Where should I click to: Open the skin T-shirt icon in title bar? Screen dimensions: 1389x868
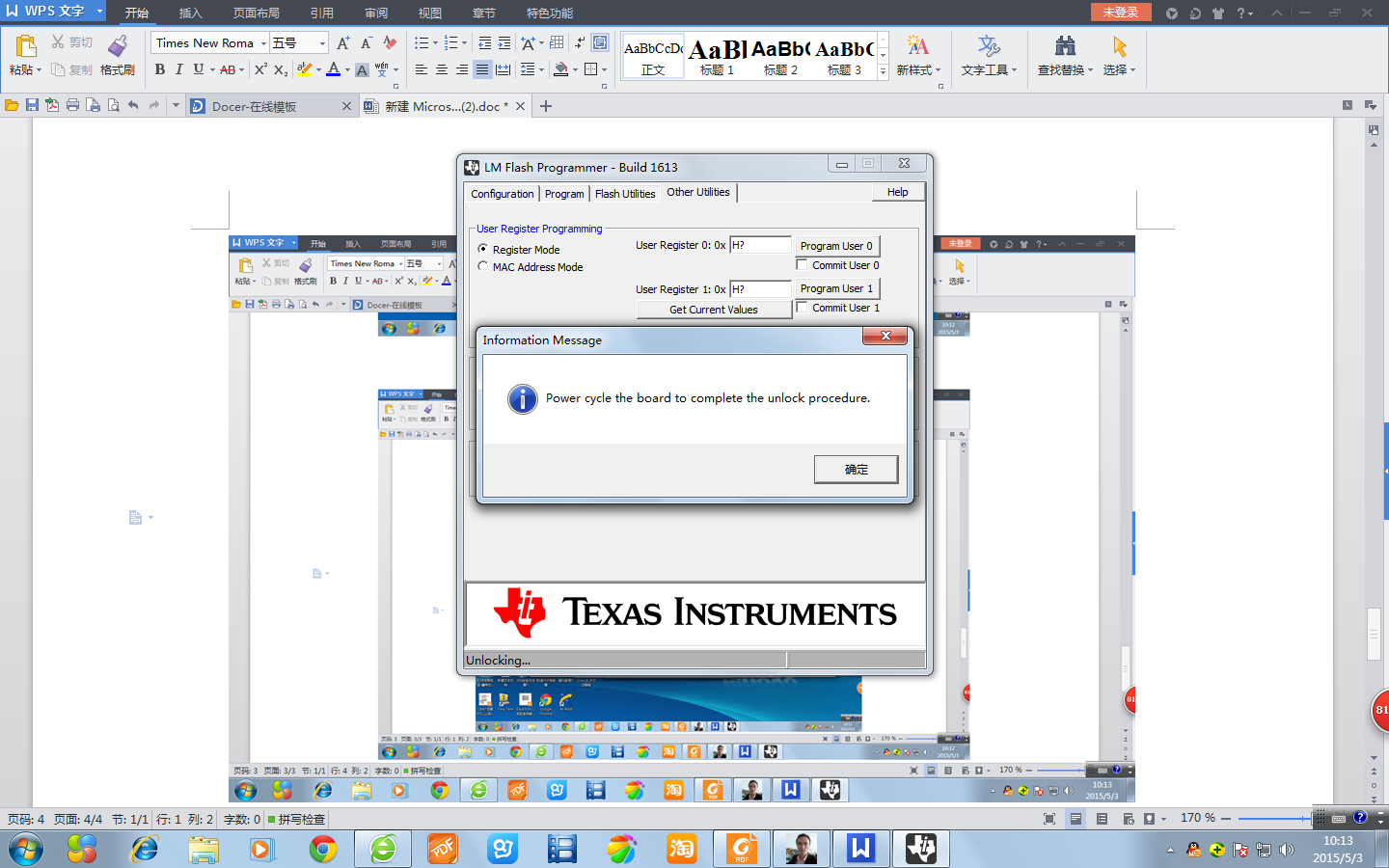tap(1218, 14)
